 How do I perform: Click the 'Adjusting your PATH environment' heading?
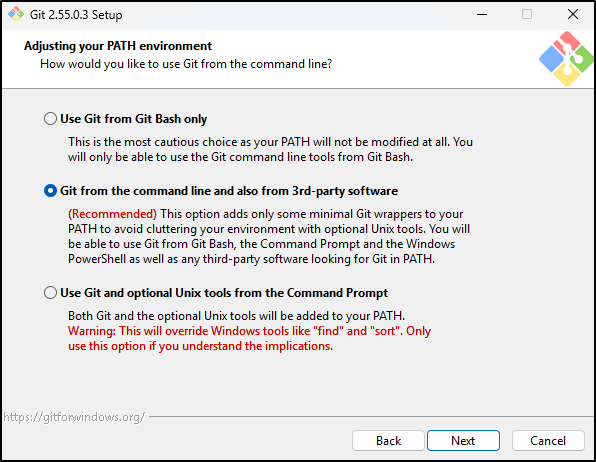point(118,46)
